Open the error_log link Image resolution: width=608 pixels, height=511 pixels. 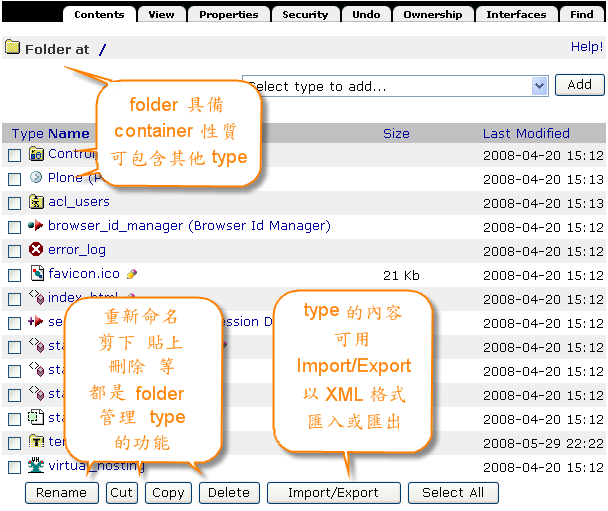click(77, 250)
